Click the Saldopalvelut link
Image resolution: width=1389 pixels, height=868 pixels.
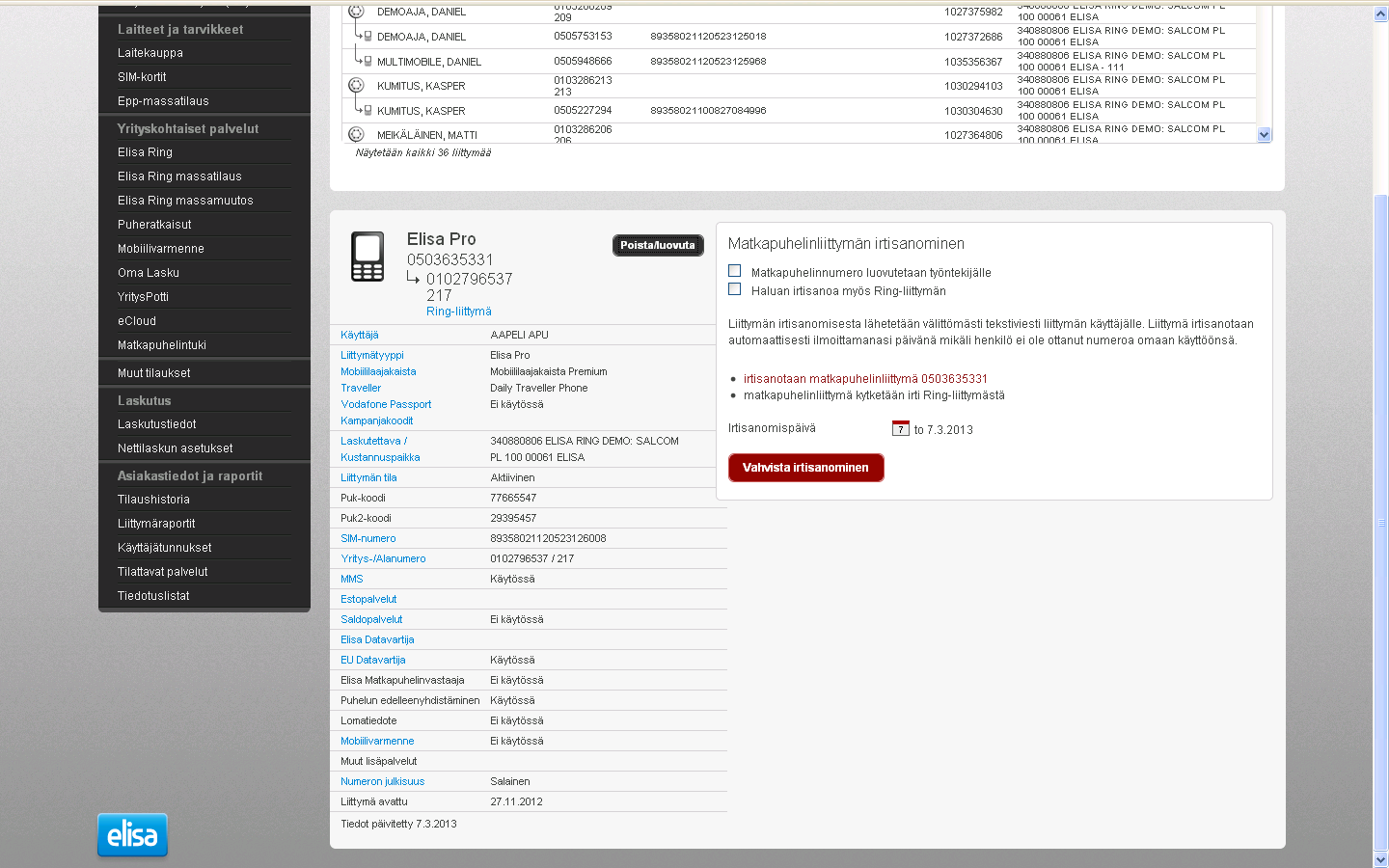371,619
